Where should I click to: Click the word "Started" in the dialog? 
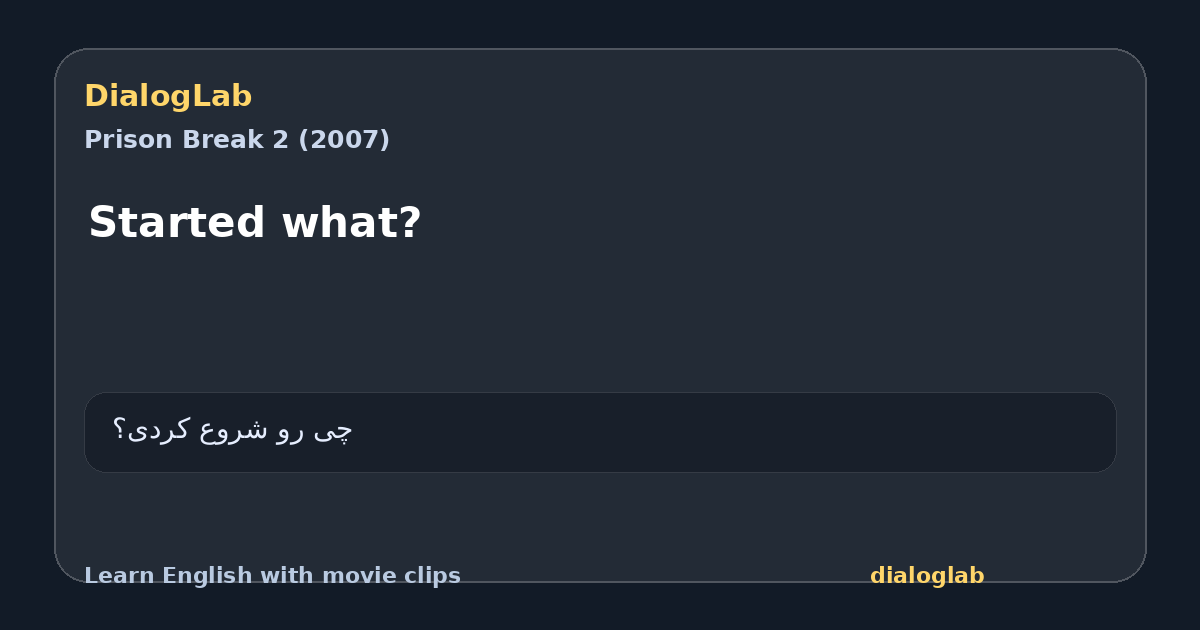click(x=176, y=222)
